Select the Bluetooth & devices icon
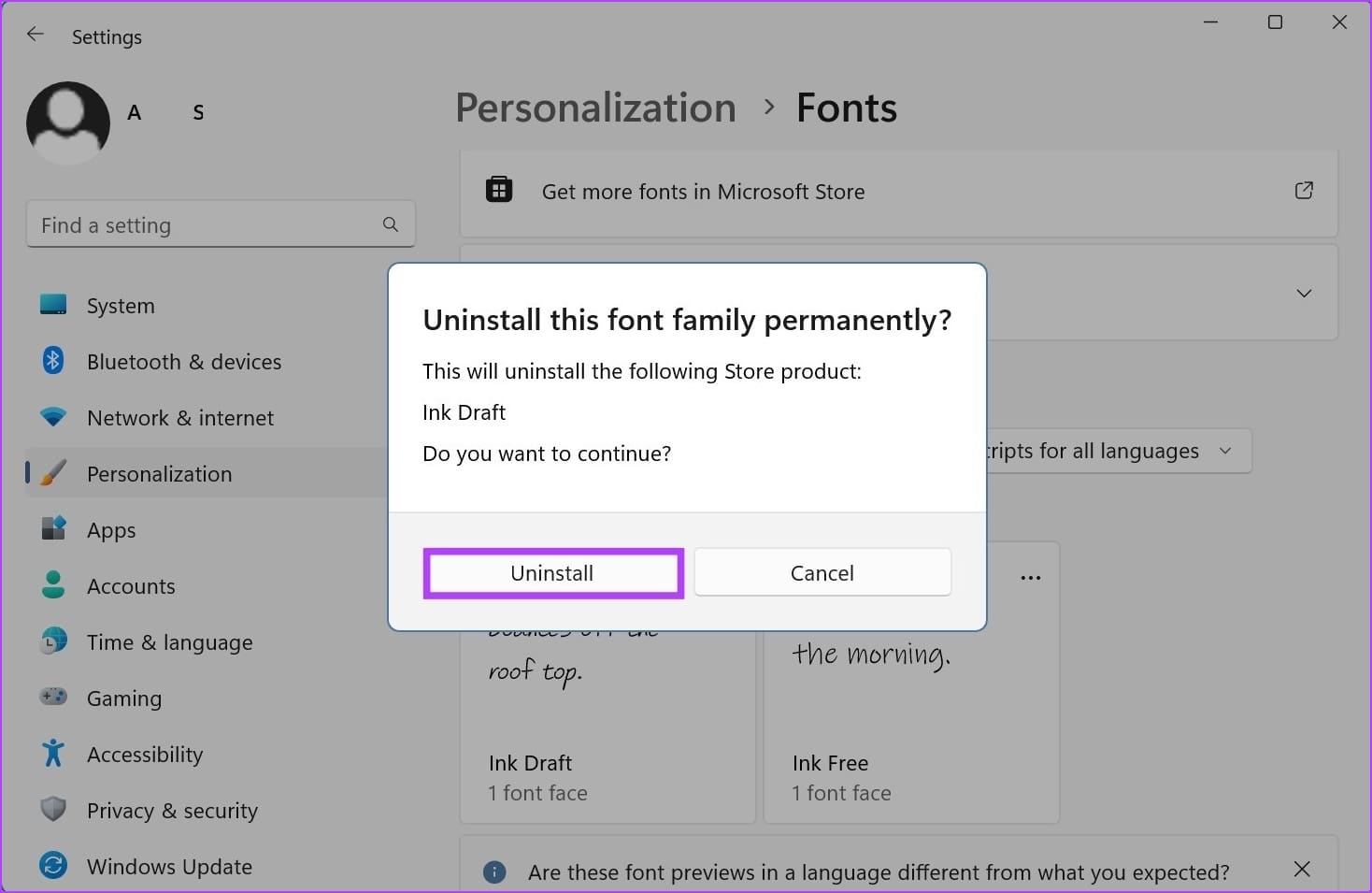This screenshot has width=1372, height=893. pyautogui.click(x=53, y=361)
